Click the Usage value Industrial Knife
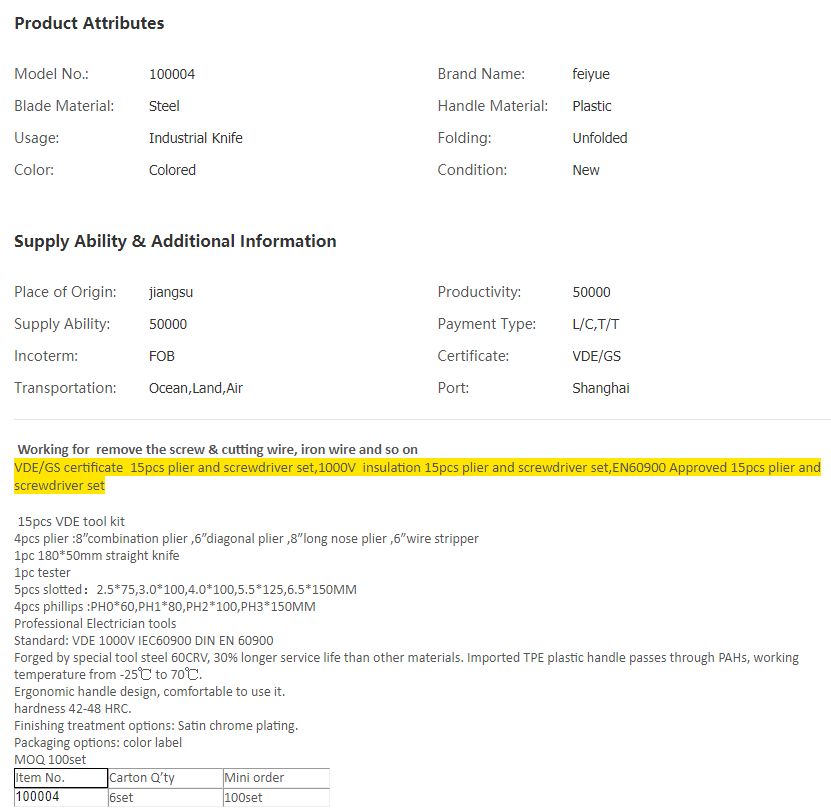831x811 pixels. pyautogui.click(x=196, y=138)
